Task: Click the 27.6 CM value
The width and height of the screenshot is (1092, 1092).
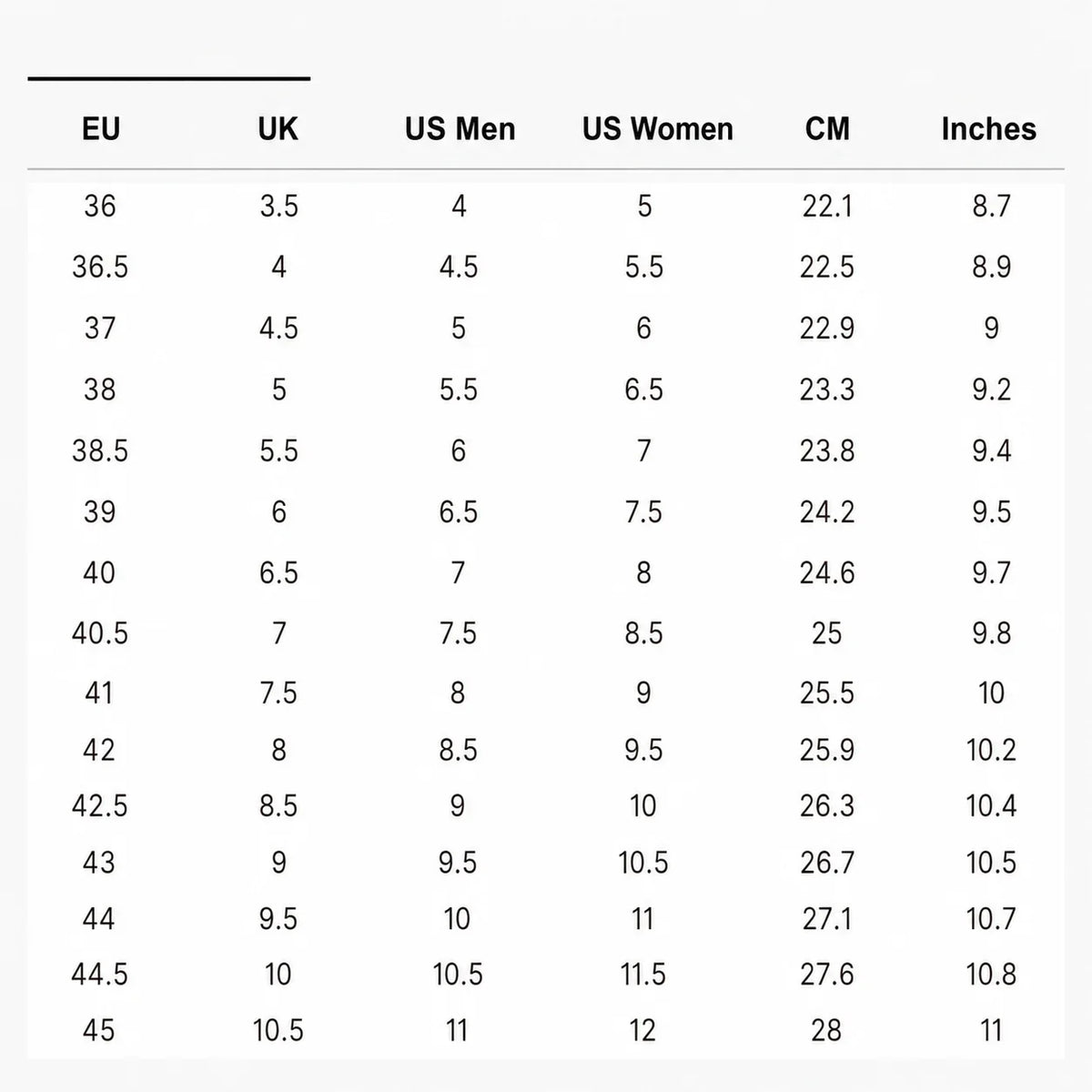Action: coord(827,975)
